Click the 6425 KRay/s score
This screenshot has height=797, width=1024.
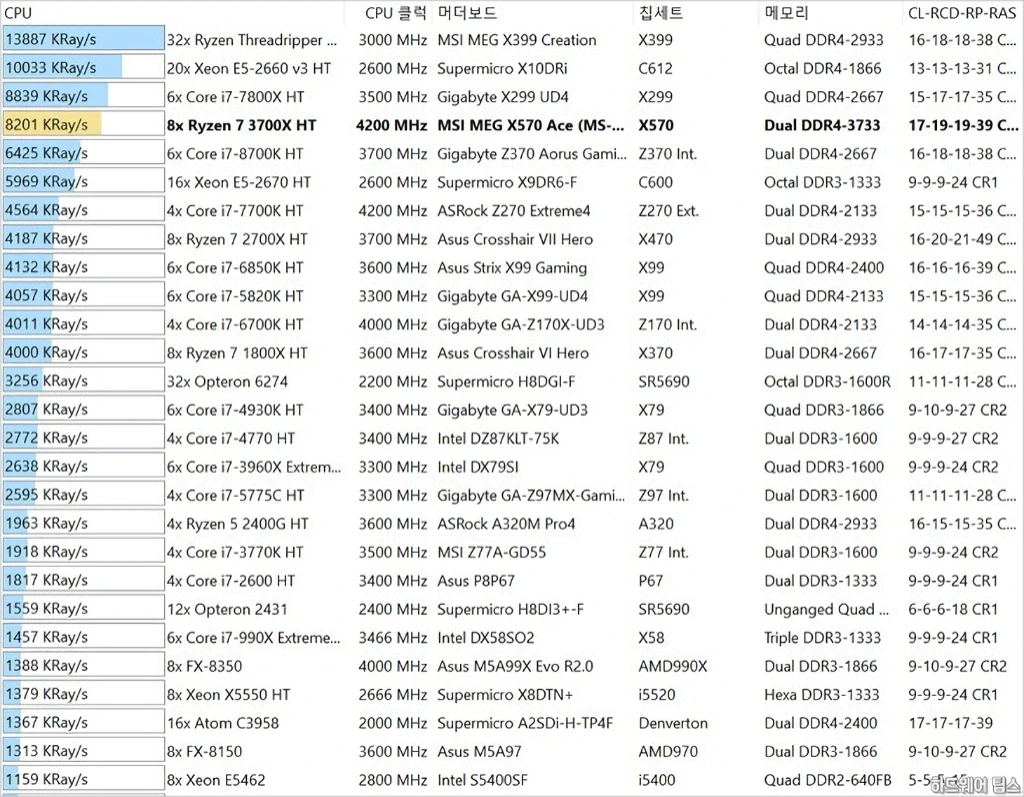tap(46, 154)
